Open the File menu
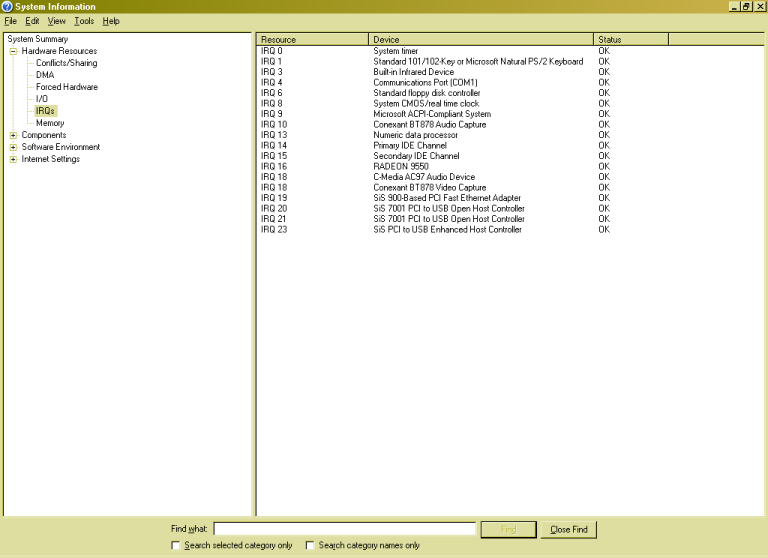The height and width of the screenshot is (558, 768). [x=10, y=21]
